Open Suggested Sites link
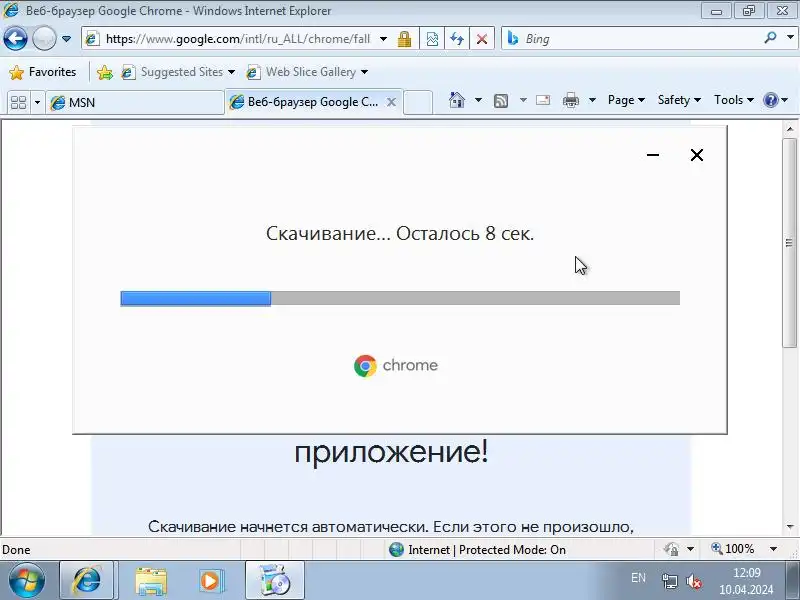 point(178,72)
